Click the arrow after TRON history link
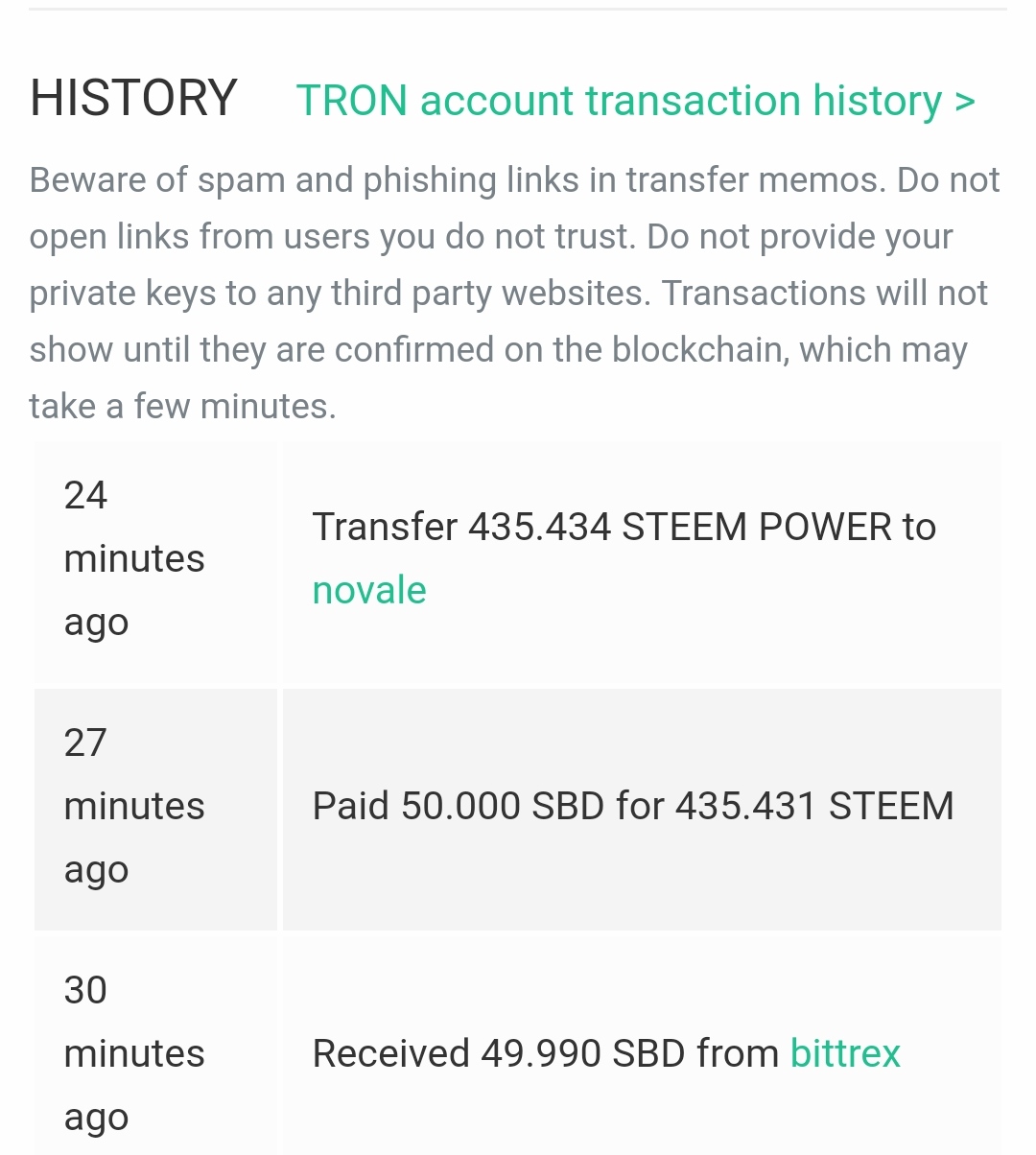Viewport: 1036px width, 1155px height. tap(965, 101)
